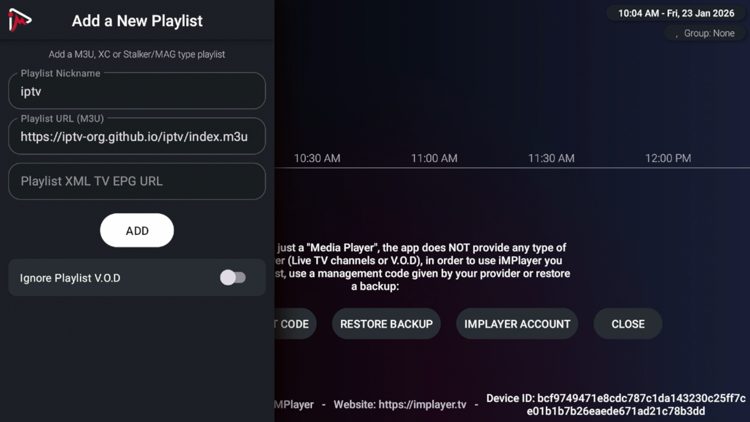The height and width of the screenshot is (422, 750).
Task: Focus the Playlist URL (M3U) field
Action: [137, 136]
